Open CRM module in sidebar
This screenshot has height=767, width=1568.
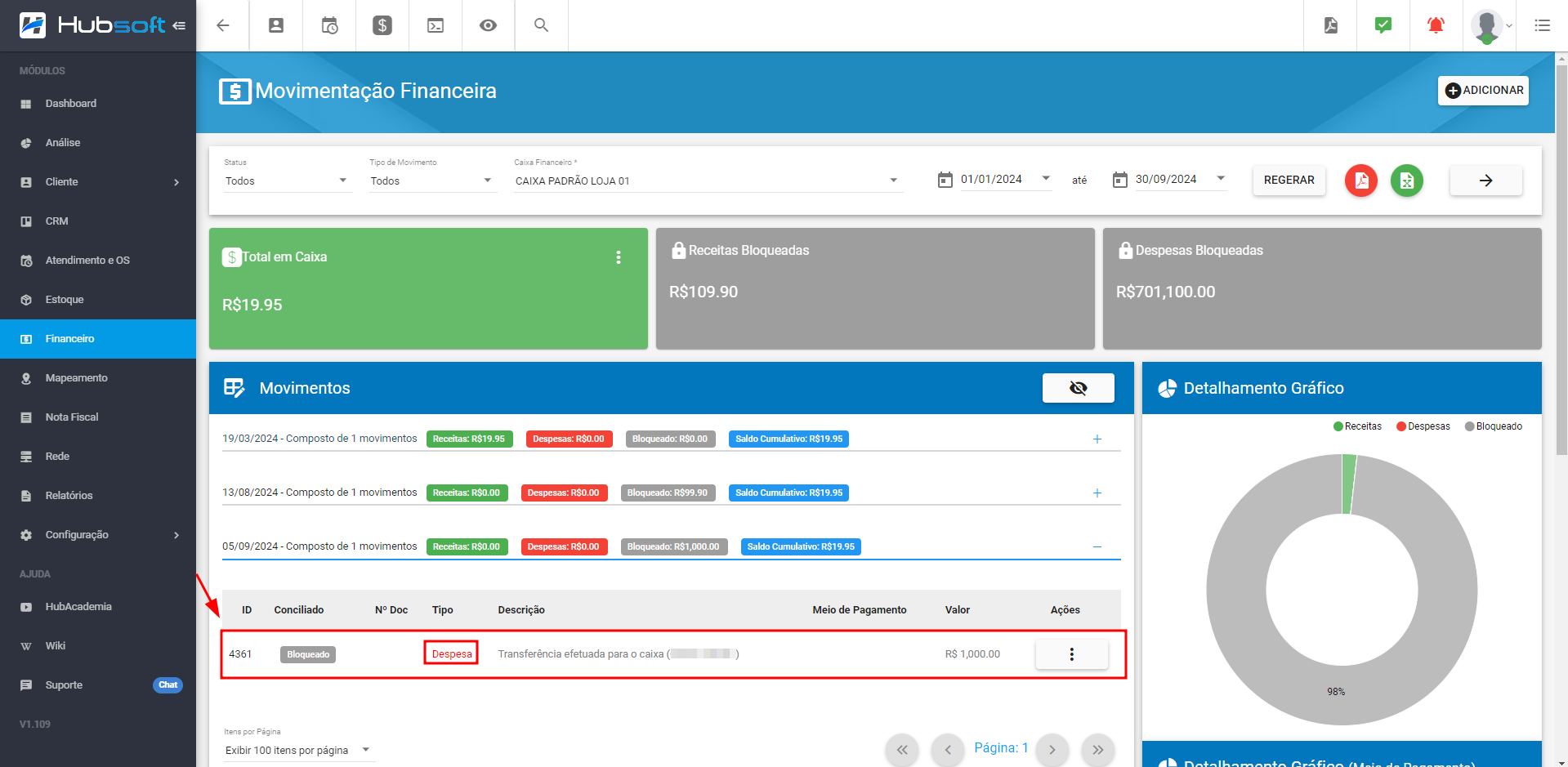[98, 221]
